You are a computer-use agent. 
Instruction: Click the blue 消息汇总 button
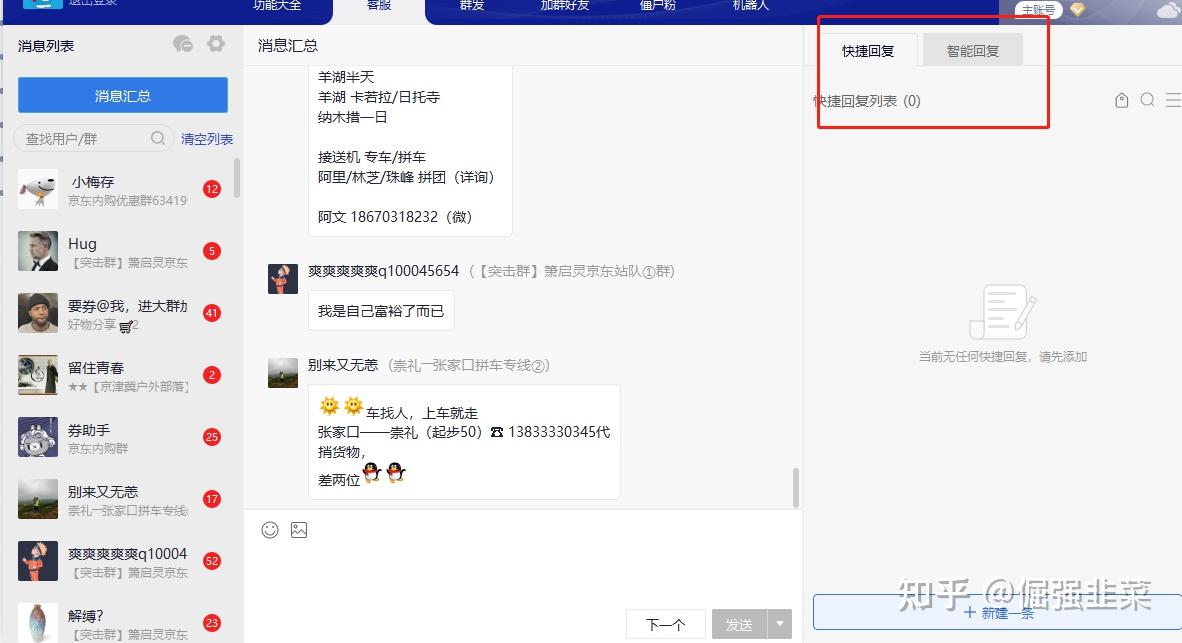[x=123, y=95]
